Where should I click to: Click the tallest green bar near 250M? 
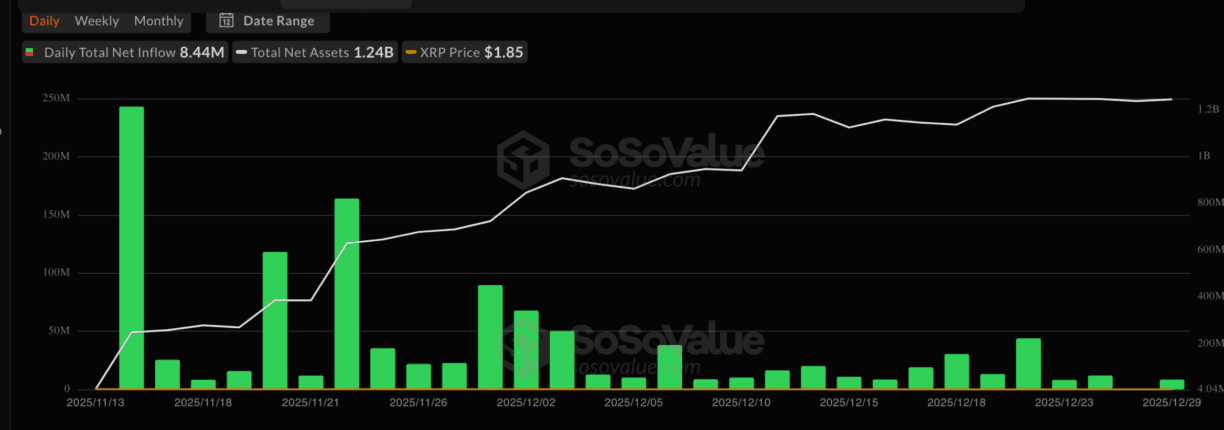[x=131, y=247]
